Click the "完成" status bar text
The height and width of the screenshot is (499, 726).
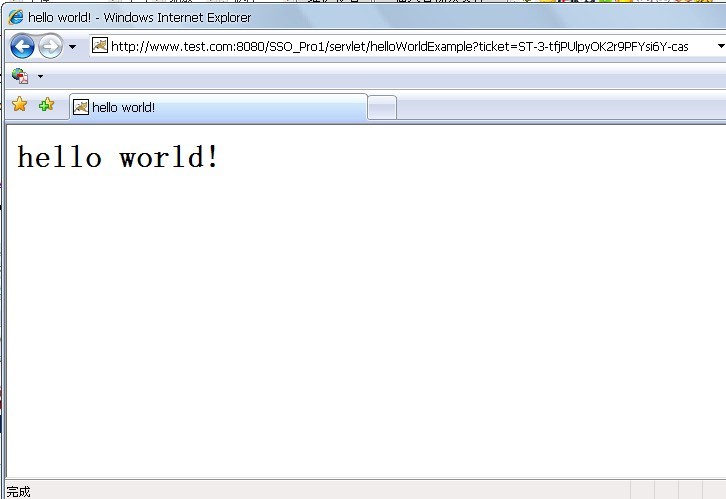(19, 492)
